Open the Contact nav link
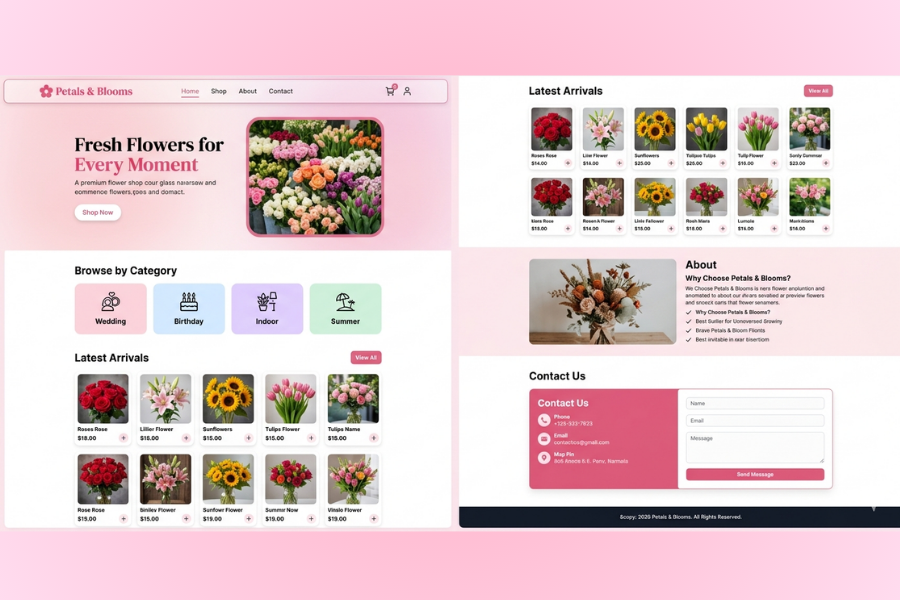The width and height of the screenshot is (900, 600). 280,91
